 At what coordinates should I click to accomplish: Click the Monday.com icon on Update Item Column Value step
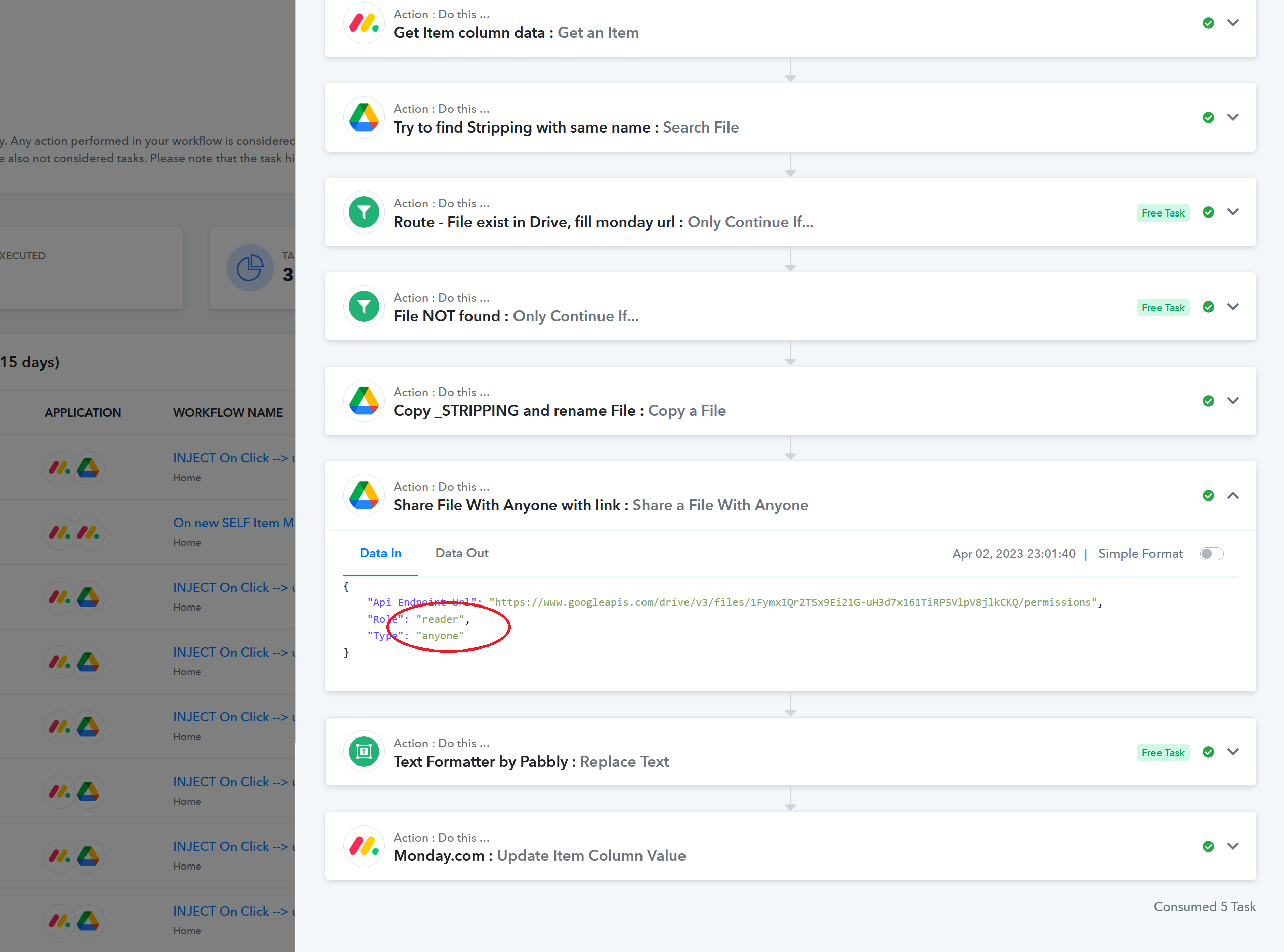point(364,846)
